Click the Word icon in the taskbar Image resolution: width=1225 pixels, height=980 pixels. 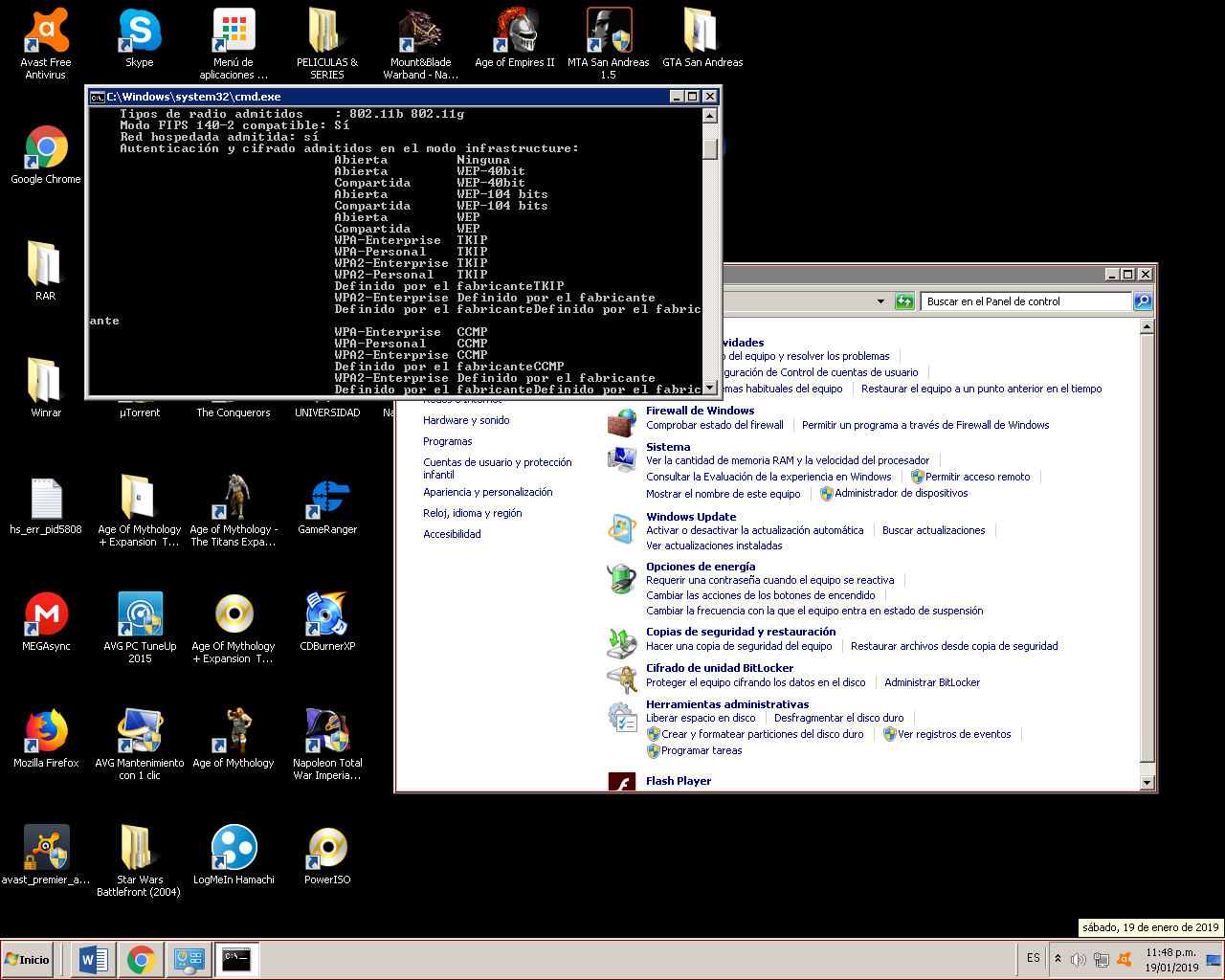click(x=94, y=959)
